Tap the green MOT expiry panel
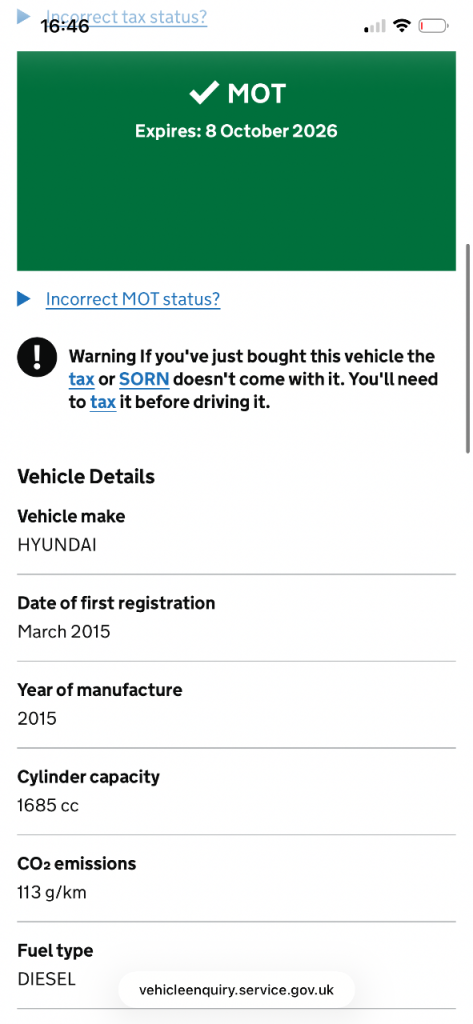Image resolution: width=473 pixels, height=1024 pixels. pos(236,161)
